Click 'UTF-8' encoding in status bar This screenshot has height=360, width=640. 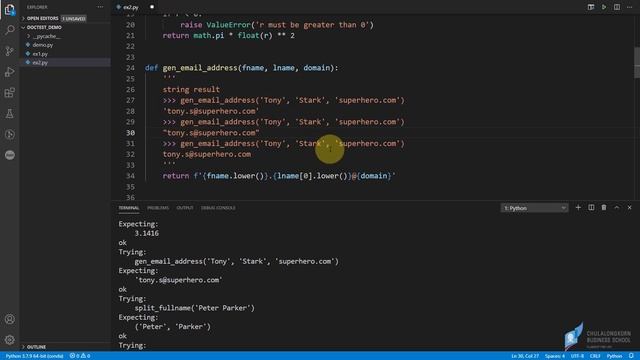pyautogui.click(x=577, y=356)
